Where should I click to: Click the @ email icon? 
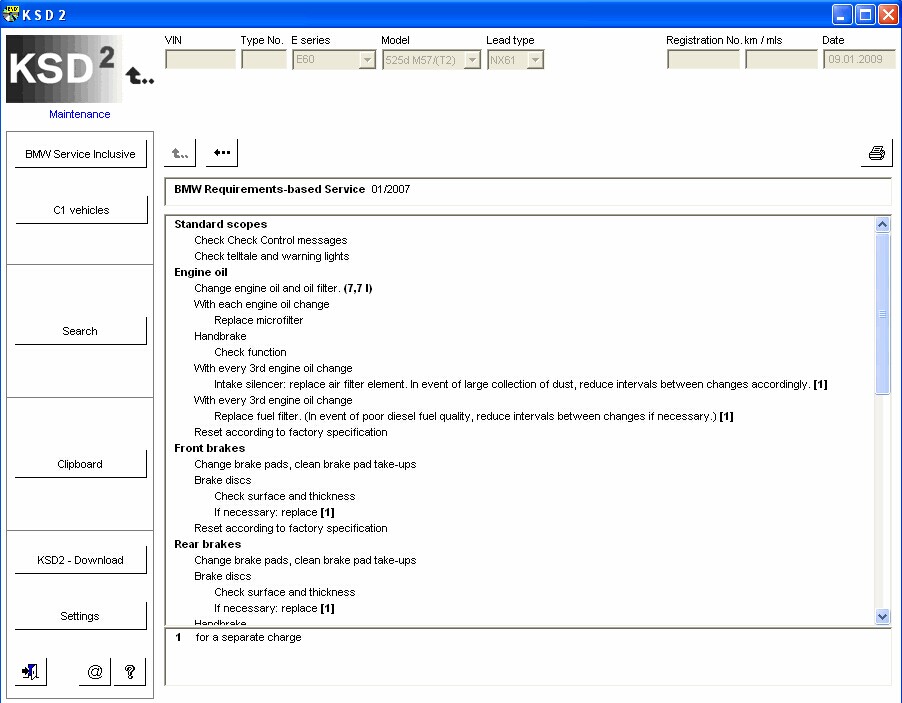95,671
